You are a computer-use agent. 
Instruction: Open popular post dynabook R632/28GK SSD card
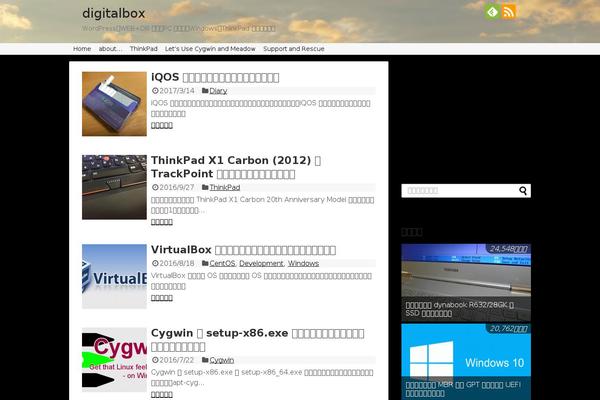tap(466, 283)
